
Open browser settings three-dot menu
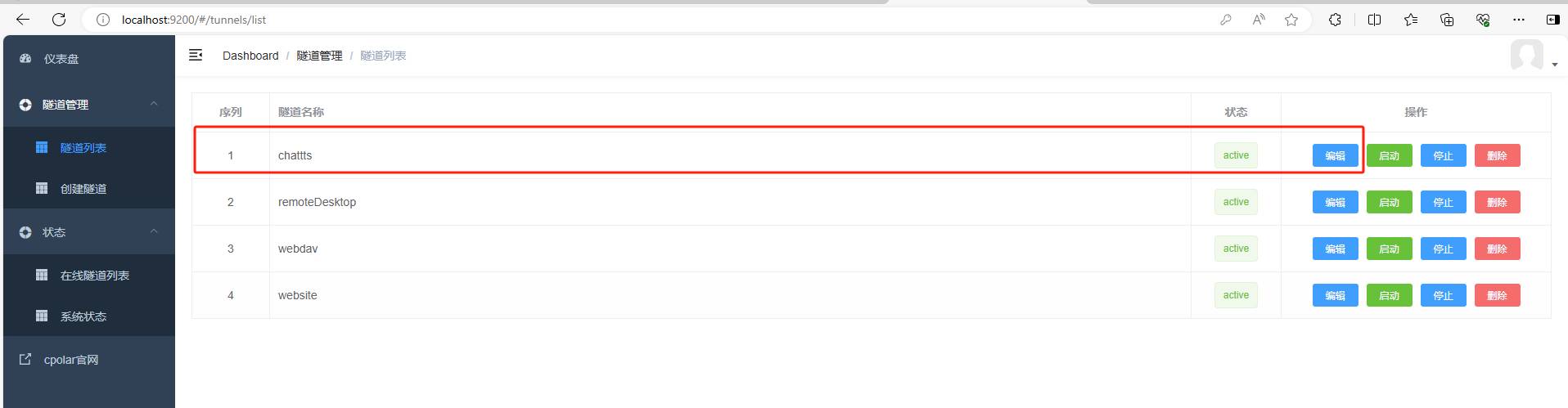[x=1519, y=20]
